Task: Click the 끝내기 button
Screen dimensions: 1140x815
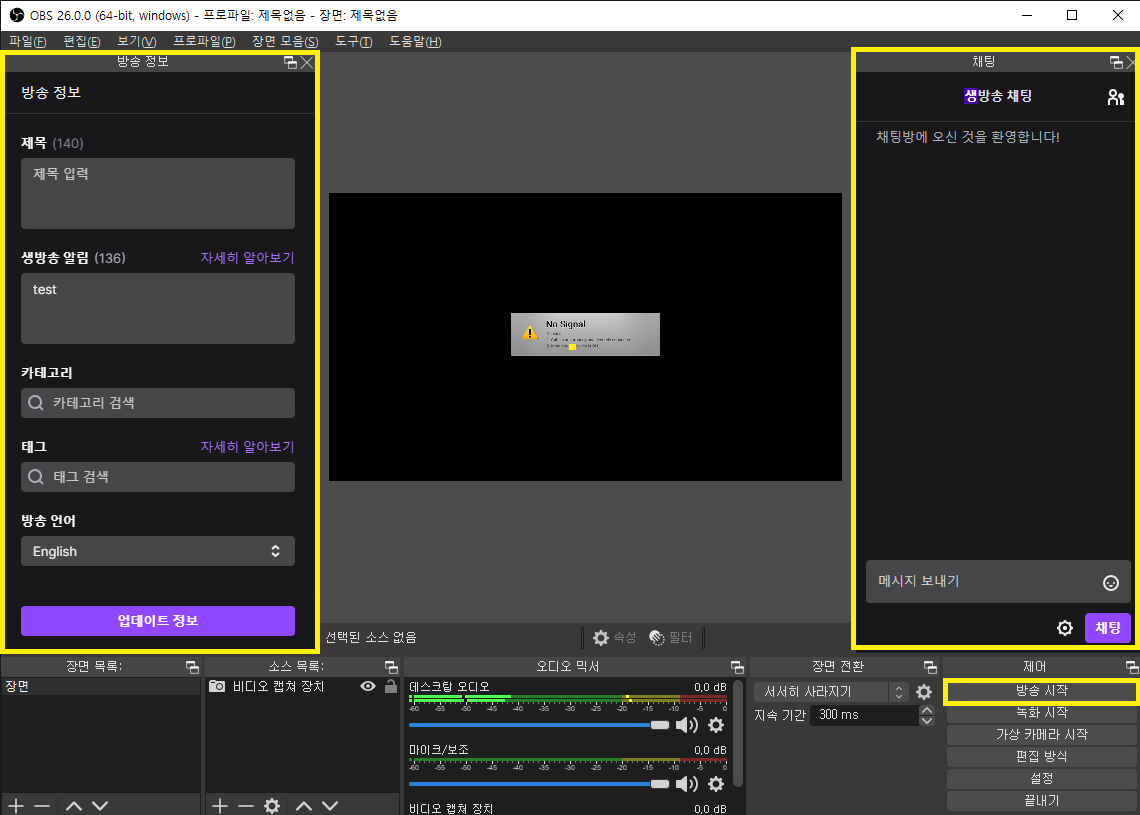Action: tap(1041, 800)
